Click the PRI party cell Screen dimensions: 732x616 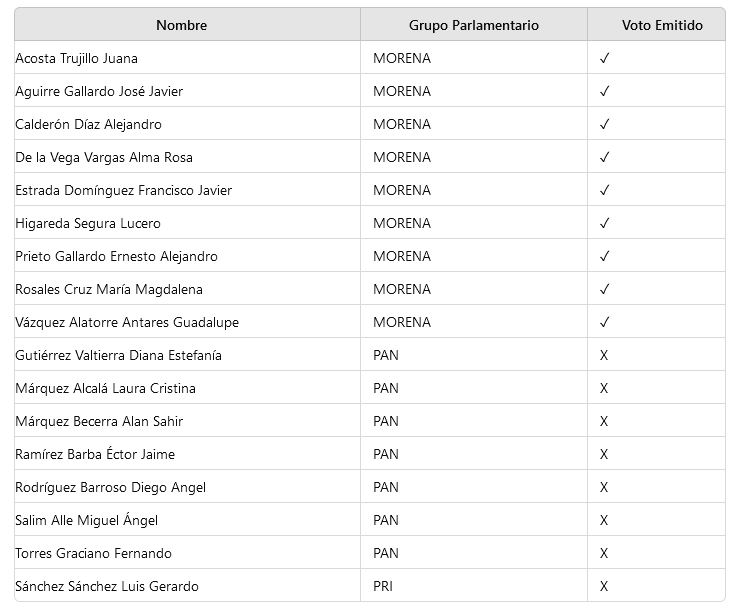383,586
